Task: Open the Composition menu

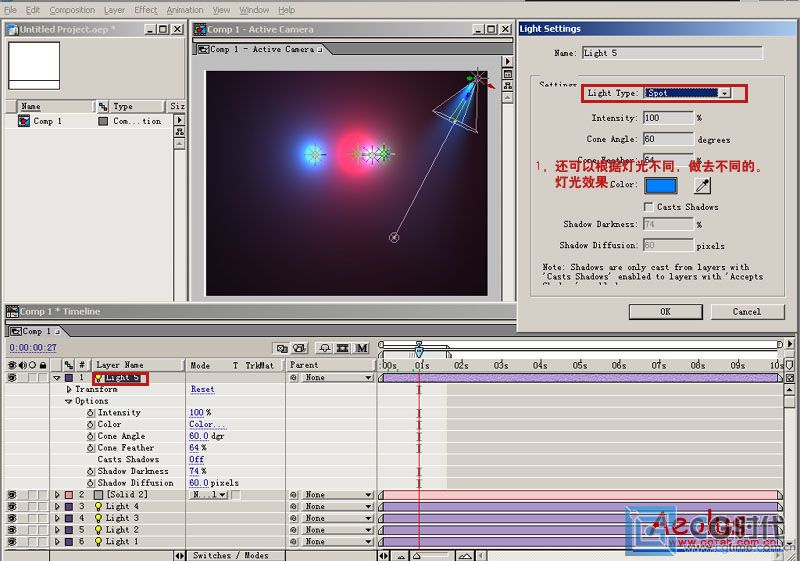Action: coord(72,10)
